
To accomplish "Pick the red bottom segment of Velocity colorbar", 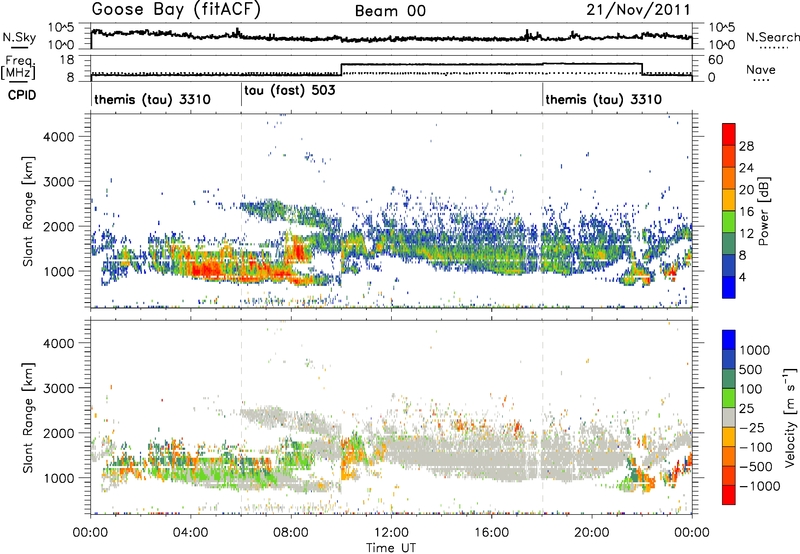I will coord(729,495).
